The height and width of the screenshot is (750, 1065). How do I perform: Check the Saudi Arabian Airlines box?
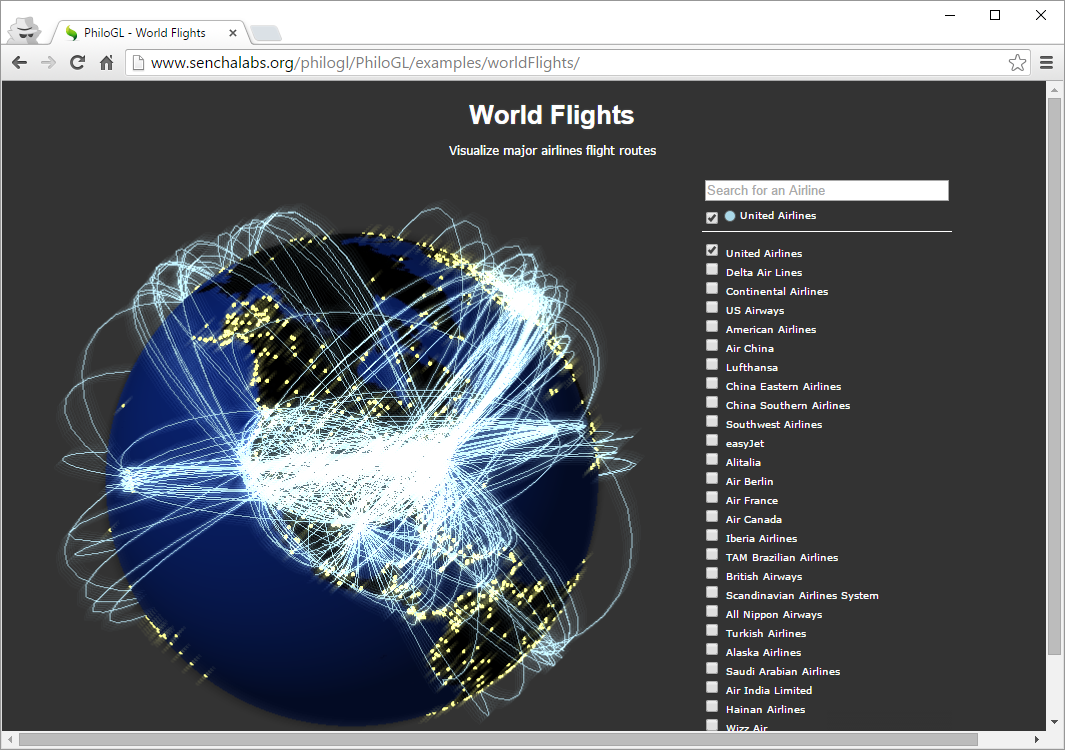click(712, 669)
